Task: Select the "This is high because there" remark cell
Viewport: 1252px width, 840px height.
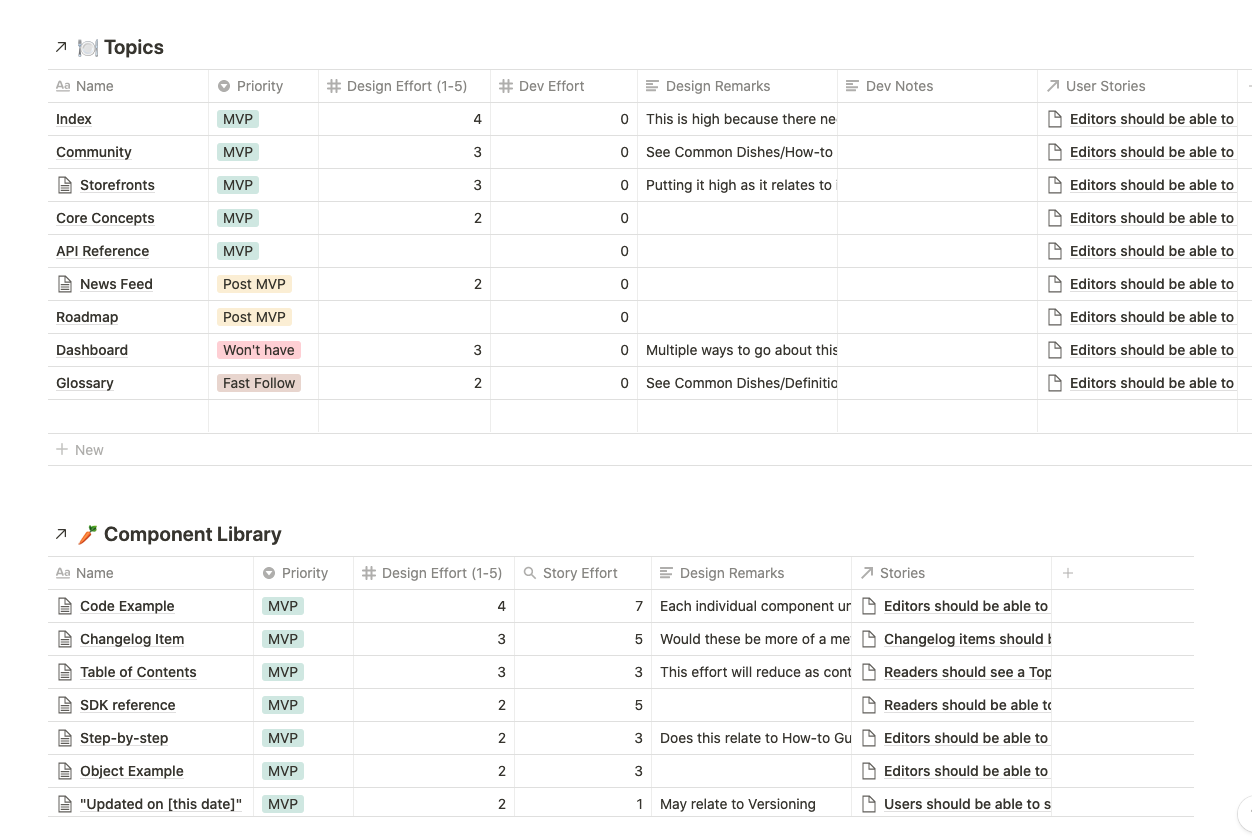Action: pos(737,119)
